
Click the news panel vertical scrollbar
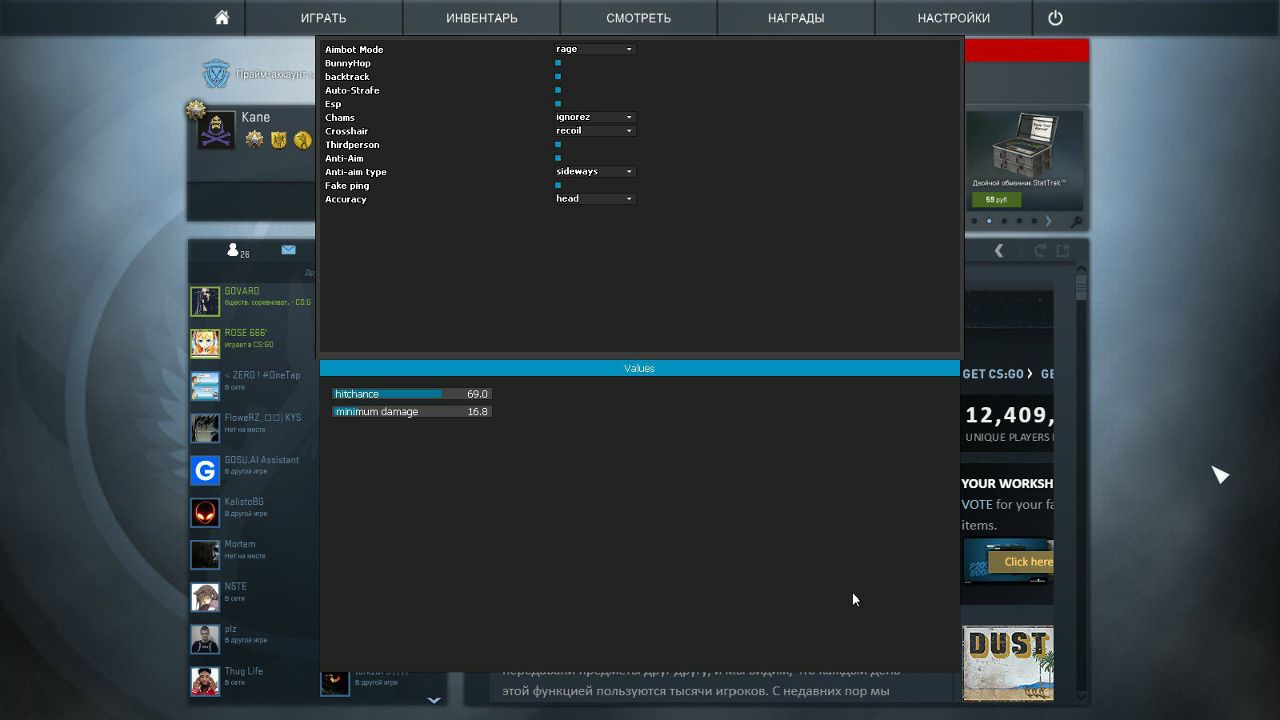[1081, 485]
